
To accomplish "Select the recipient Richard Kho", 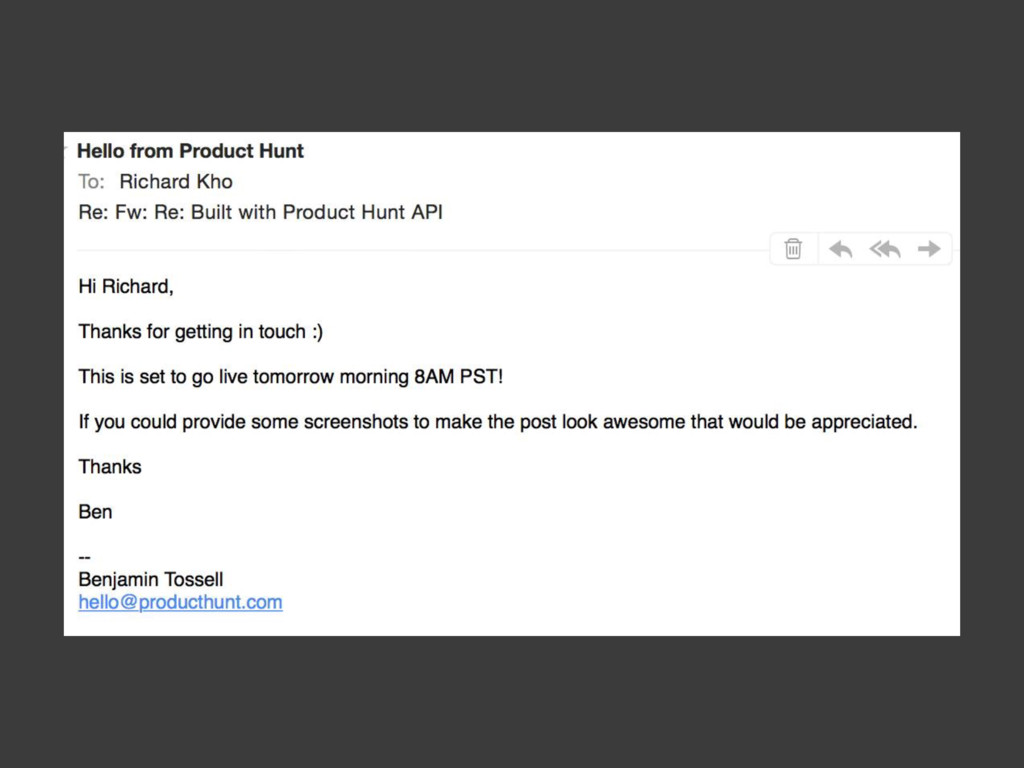I will (x=176, y=182).
